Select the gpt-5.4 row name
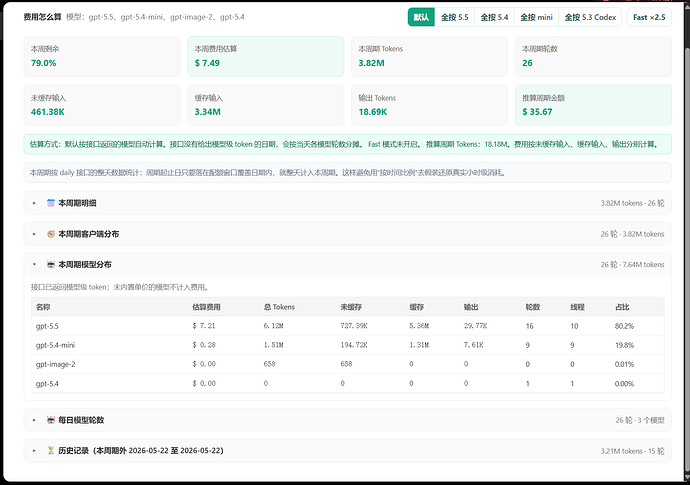The width and height of the screenshot is (690, 485). (x=47, y=384)
